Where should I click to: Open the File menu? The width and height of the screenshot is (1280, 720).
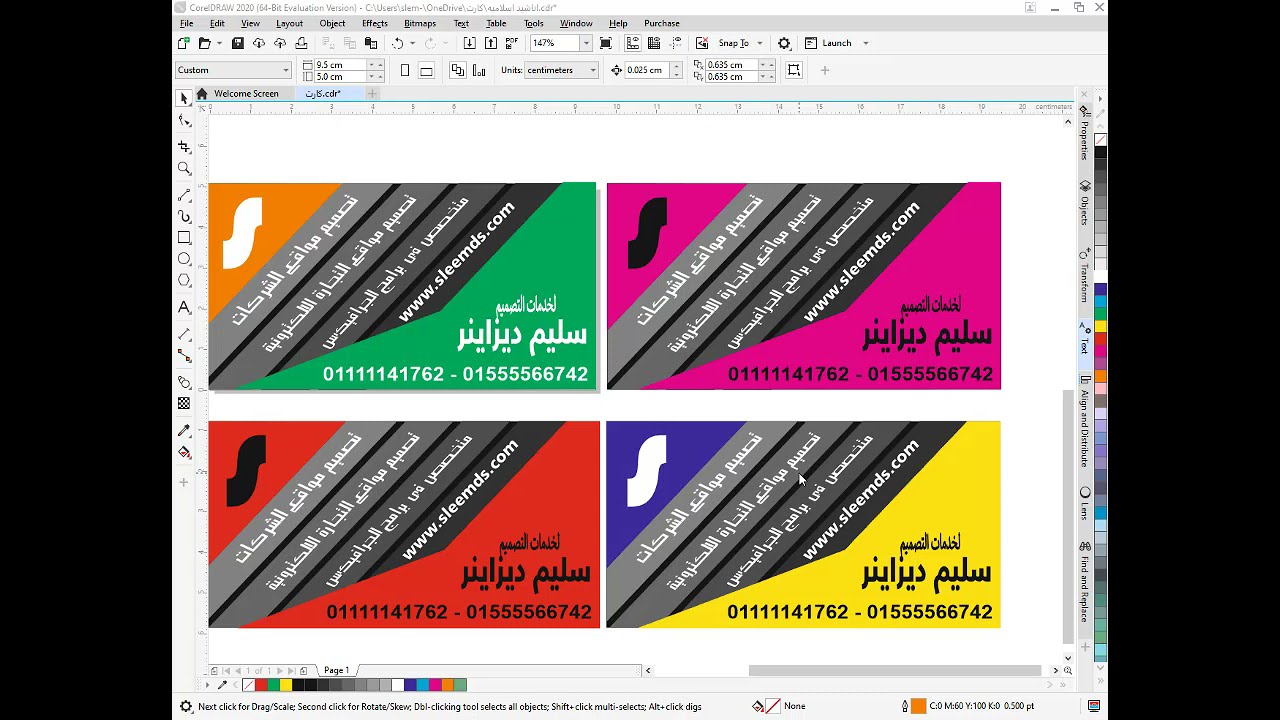[x=186, y=23]
